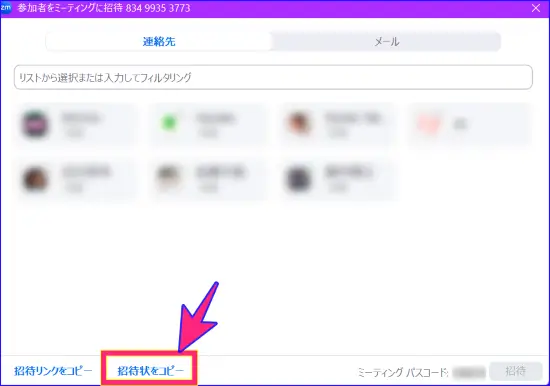Switch to the 連絡先 tab
This screenshot has width=550, height=386.
tap(159, 42)
